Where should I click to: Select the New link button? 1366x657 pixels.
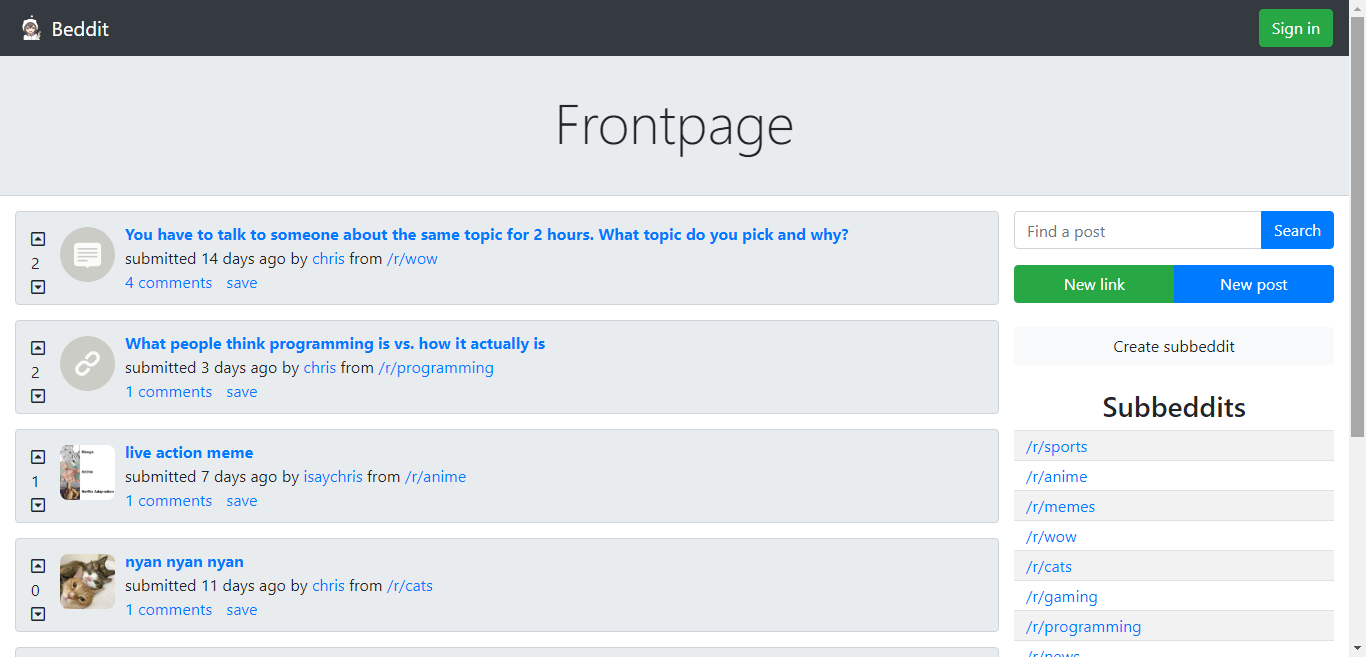coord(1094,284)
